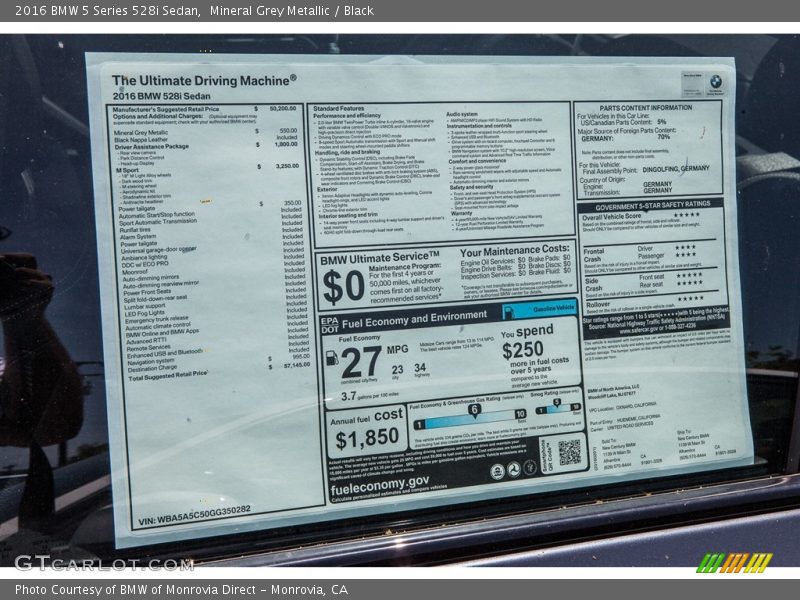Screen dimensions: 800x600
Task: Click 'Total Suggested Retail Price' line
Action: pyautogui.click(x=168, y=376)
